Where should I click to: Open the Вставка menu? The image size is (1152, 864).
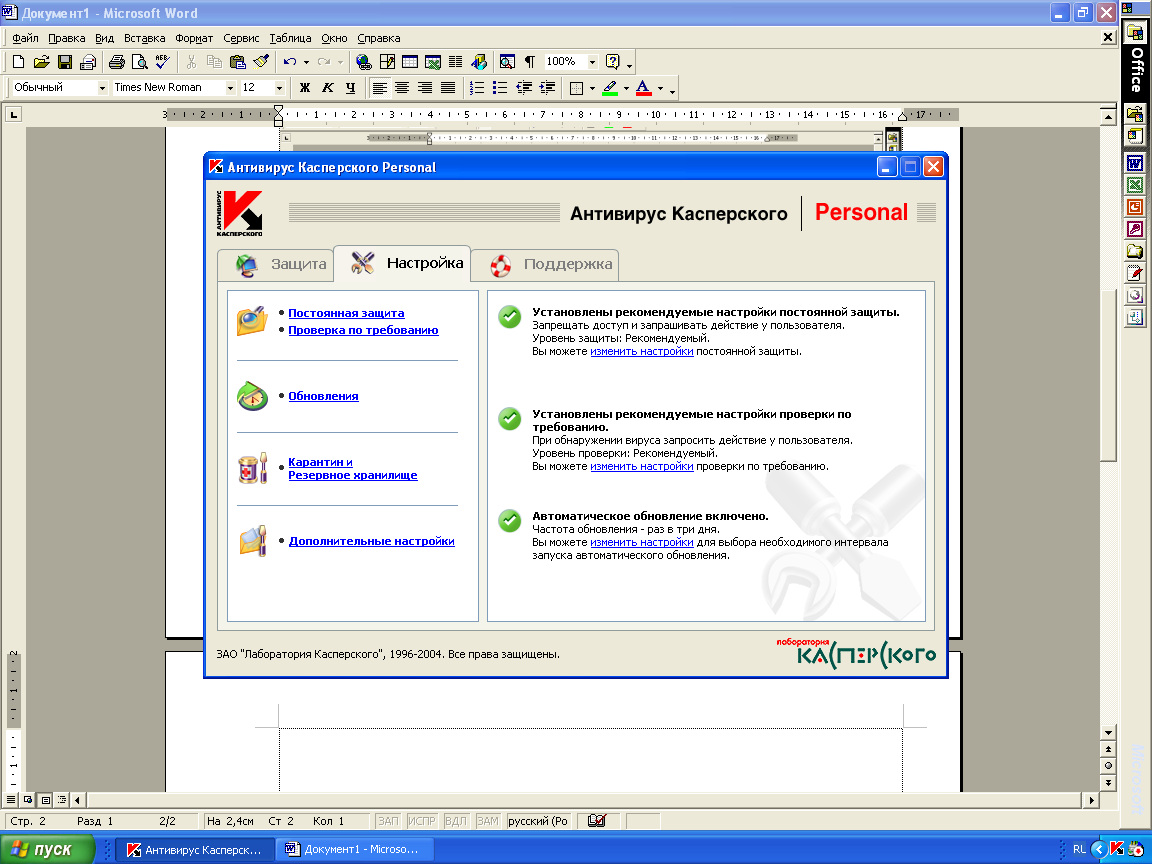(145, 38)
